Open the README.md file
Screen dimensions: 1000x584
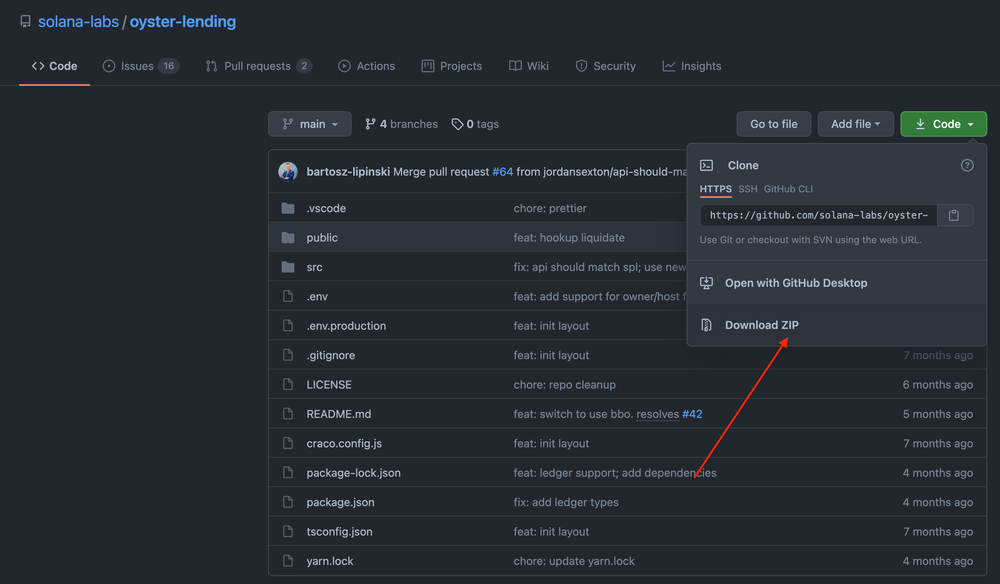click(x=339, y=414)
